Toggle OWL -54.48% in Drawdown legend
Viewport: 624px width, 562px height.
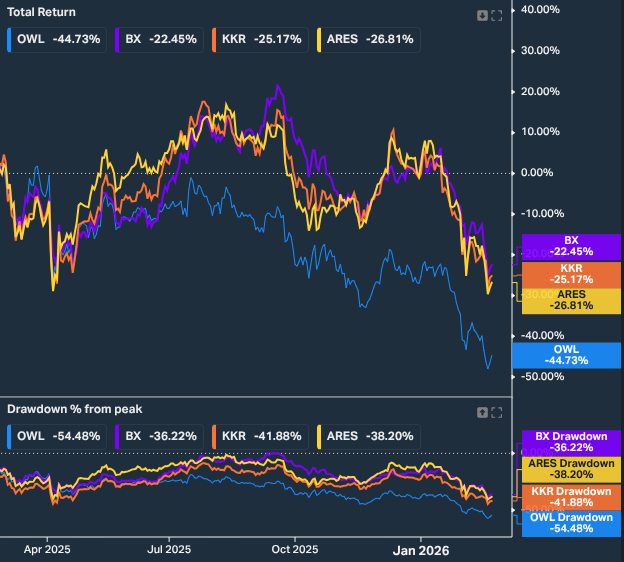pos(54,436)
